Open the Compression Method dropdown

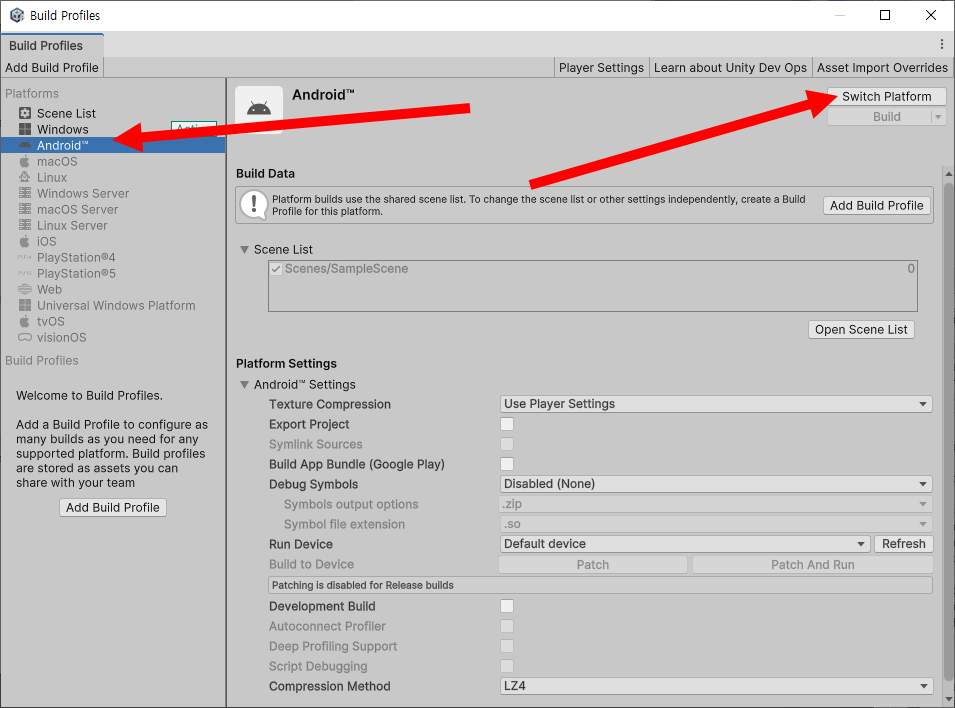click(x=716, y=686)
